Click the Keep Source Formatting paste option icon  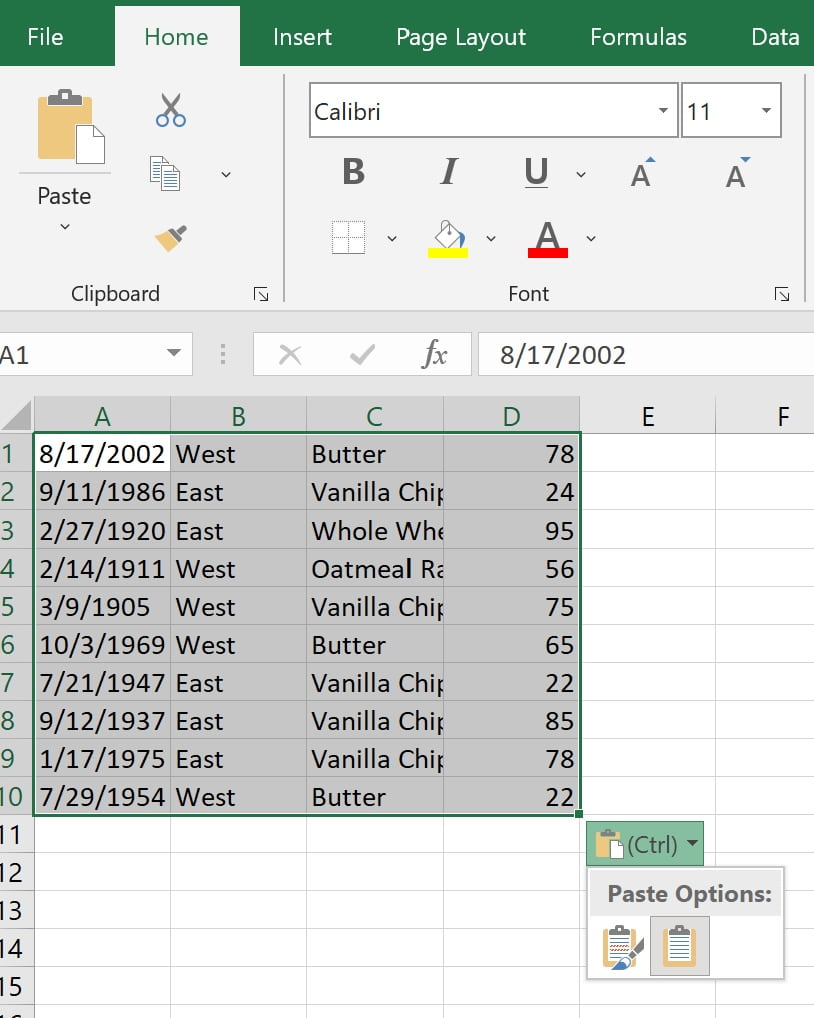pyautogui.click(x=620, y=944)
